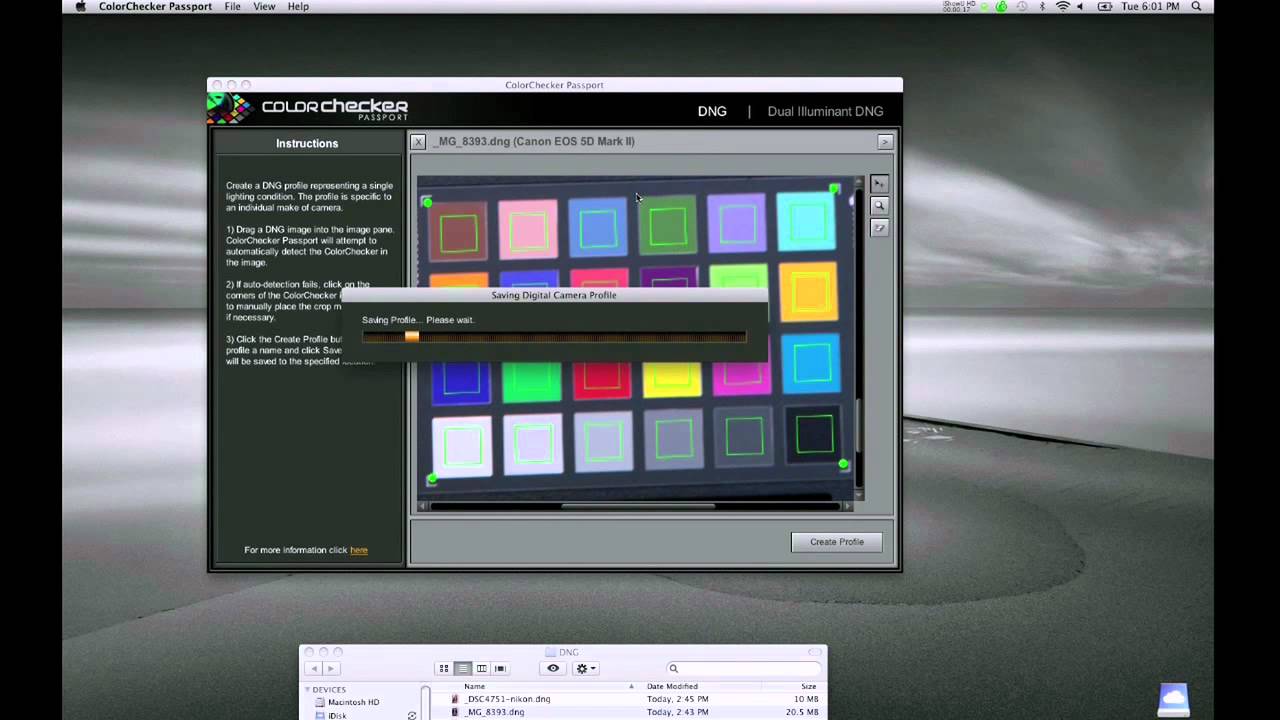Open the ColorChecker Passport app menu
Screen dimensions: 1280x720
(155, 7)
